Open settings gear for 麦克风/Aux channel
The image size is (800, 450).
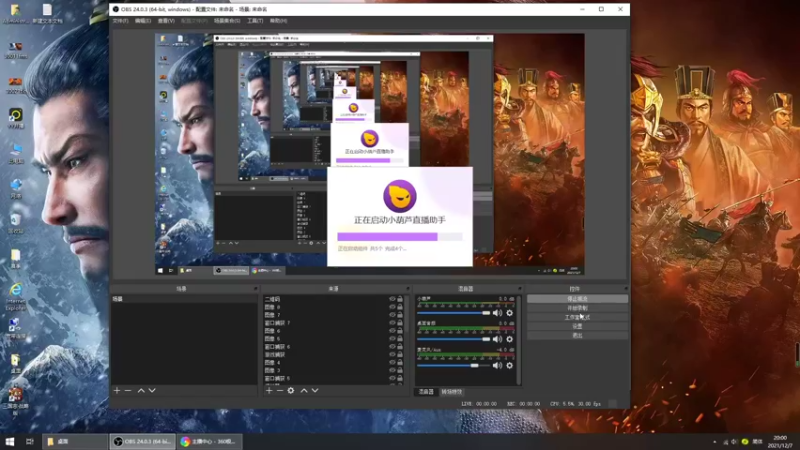click(509, 365)
